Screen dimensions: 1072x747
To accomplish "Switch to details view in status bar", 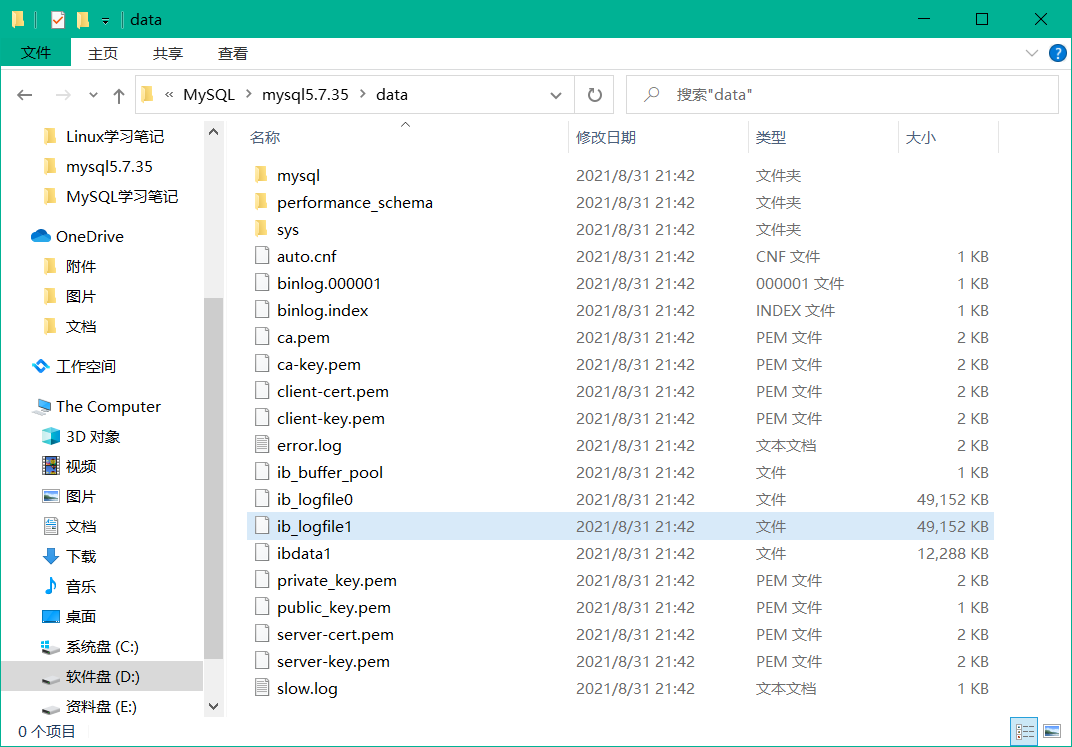I will [1024, 732].
